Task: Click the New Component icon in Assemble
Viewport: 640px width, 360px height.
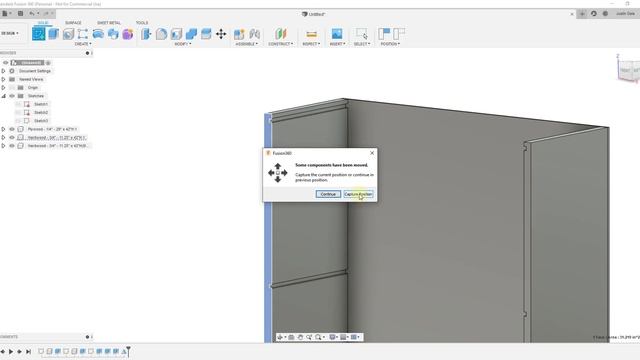Action: pos(239,34)
